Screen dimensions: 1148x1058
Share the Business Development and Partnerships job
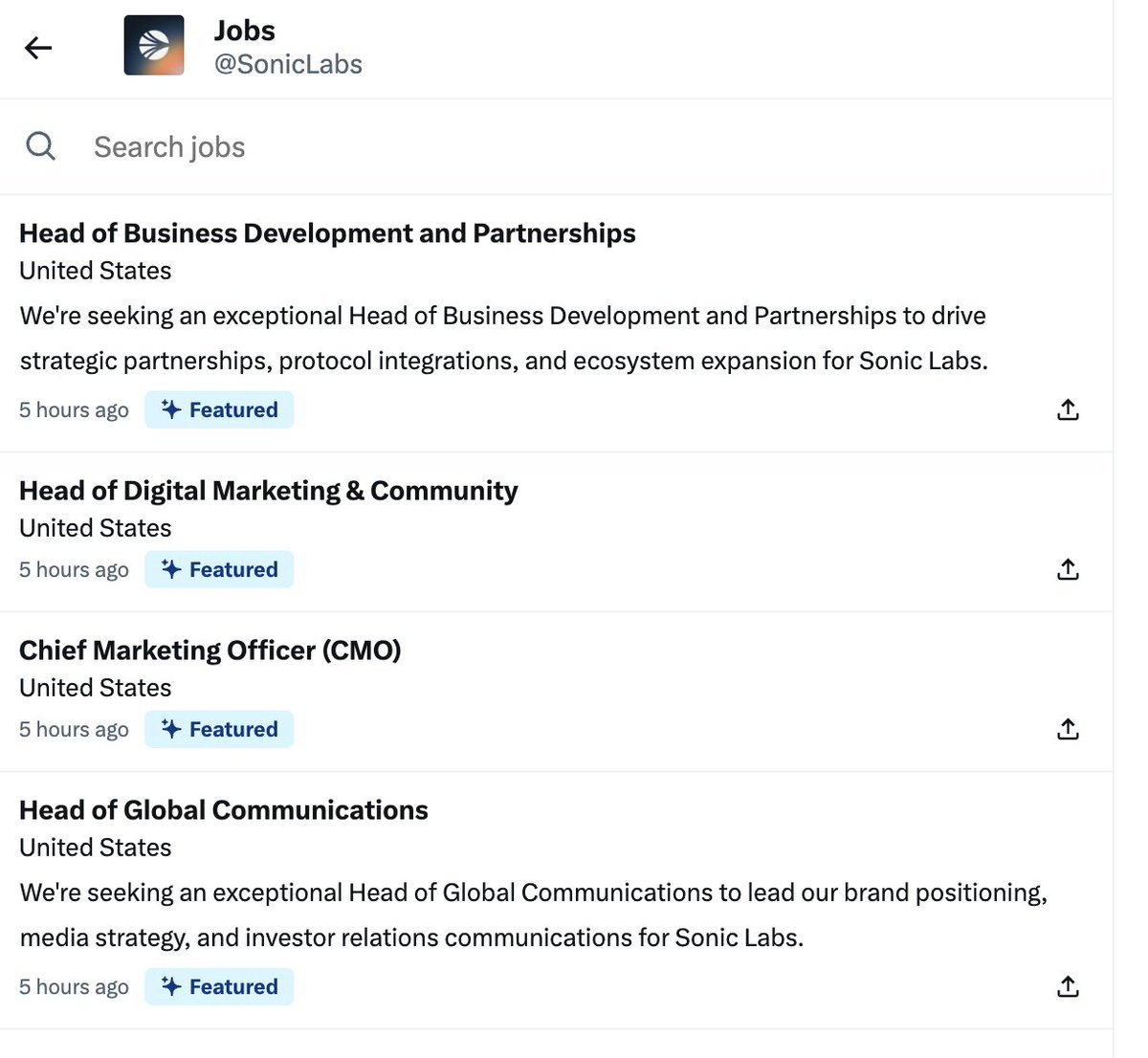1068,409
